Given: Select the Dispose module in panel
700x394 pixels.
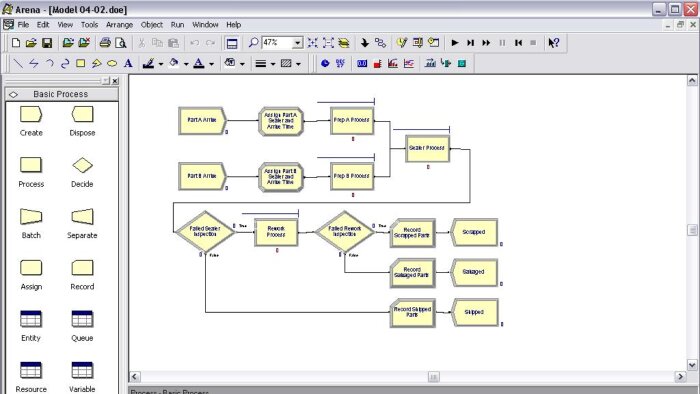Looking at the screenshot, I should tap(82, 121).
